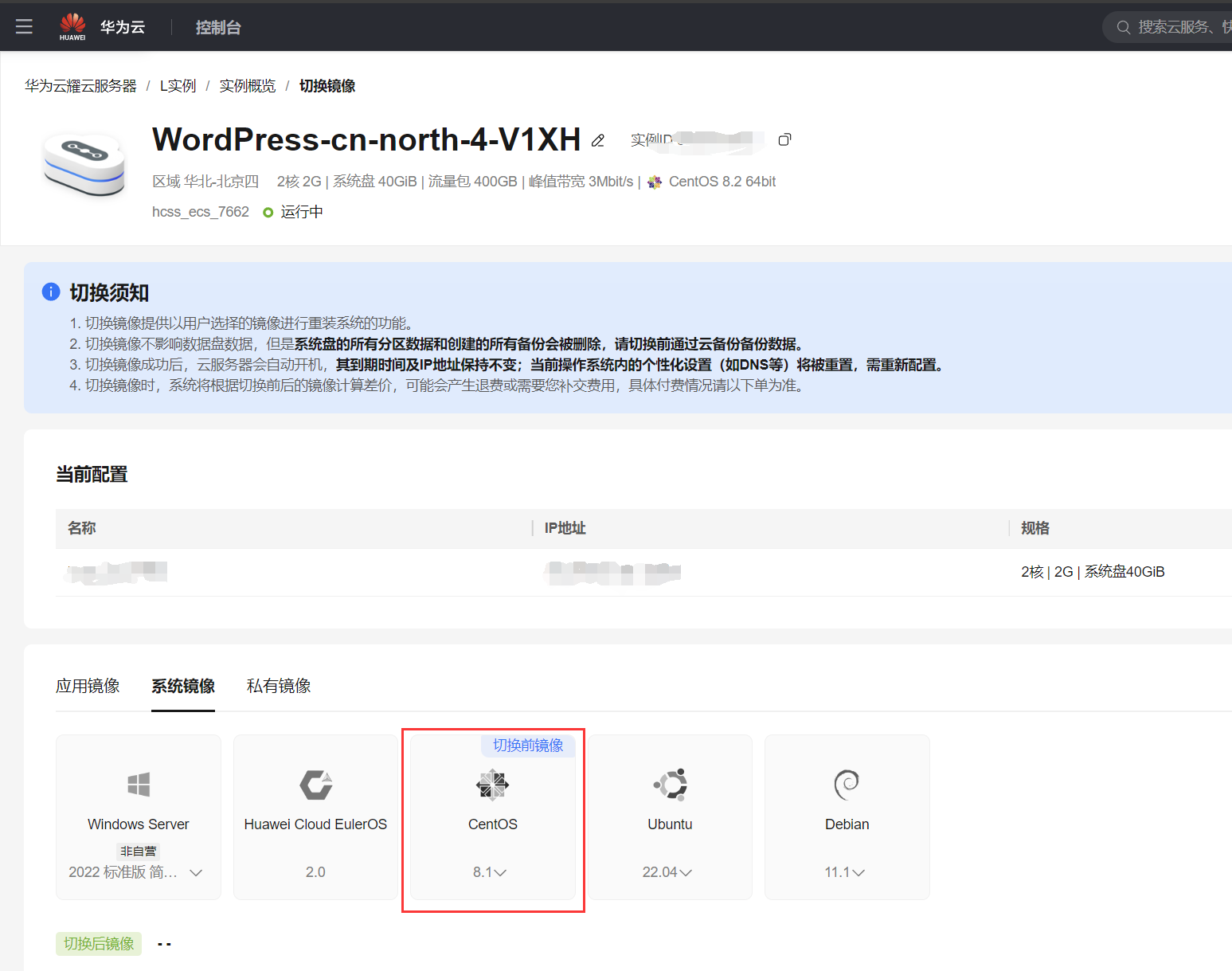Click the server instance thumbnail image

[x=84, y=165]
